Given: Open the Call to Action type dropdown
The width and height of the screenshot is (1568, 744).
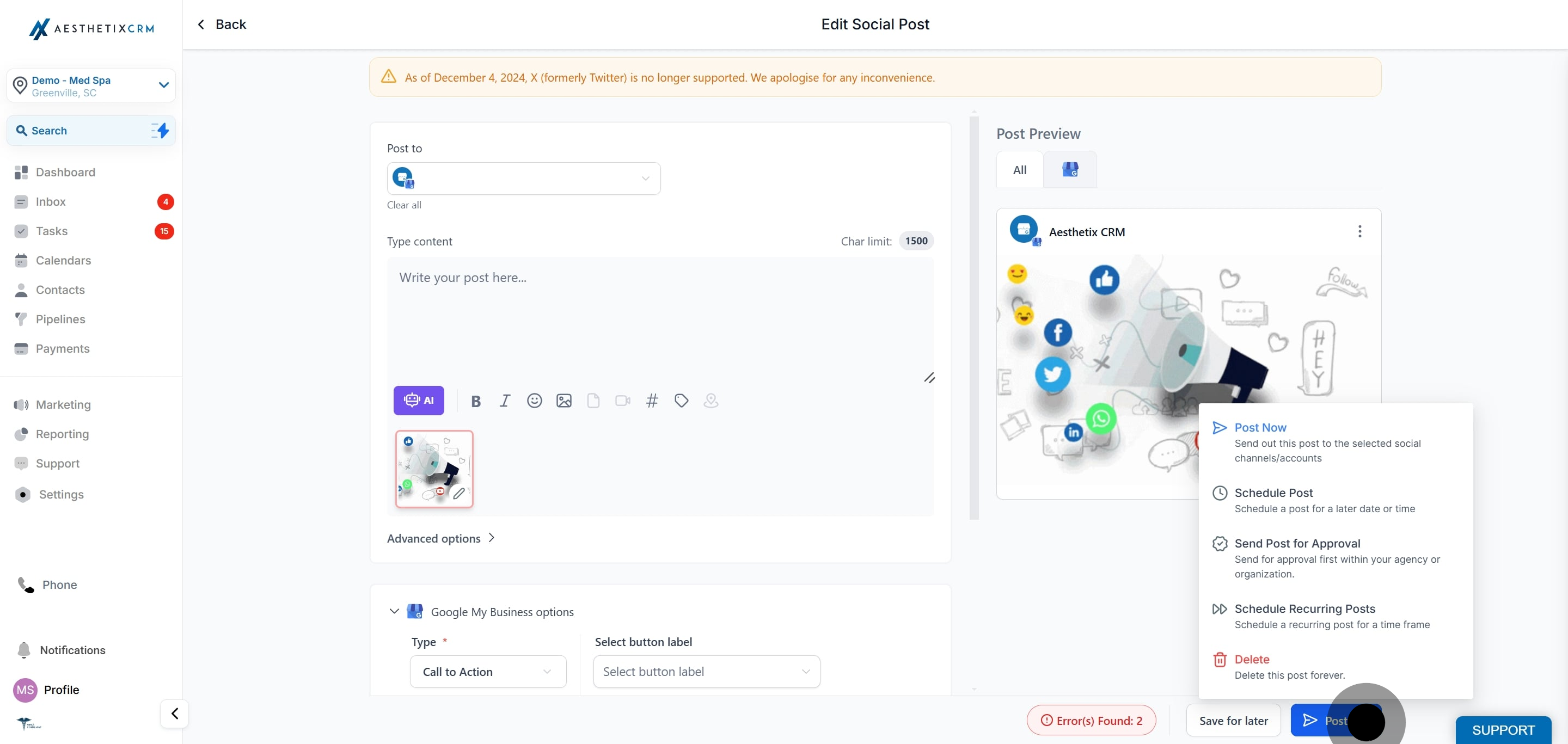Looking at the screenshot, I should click(488, 672).
